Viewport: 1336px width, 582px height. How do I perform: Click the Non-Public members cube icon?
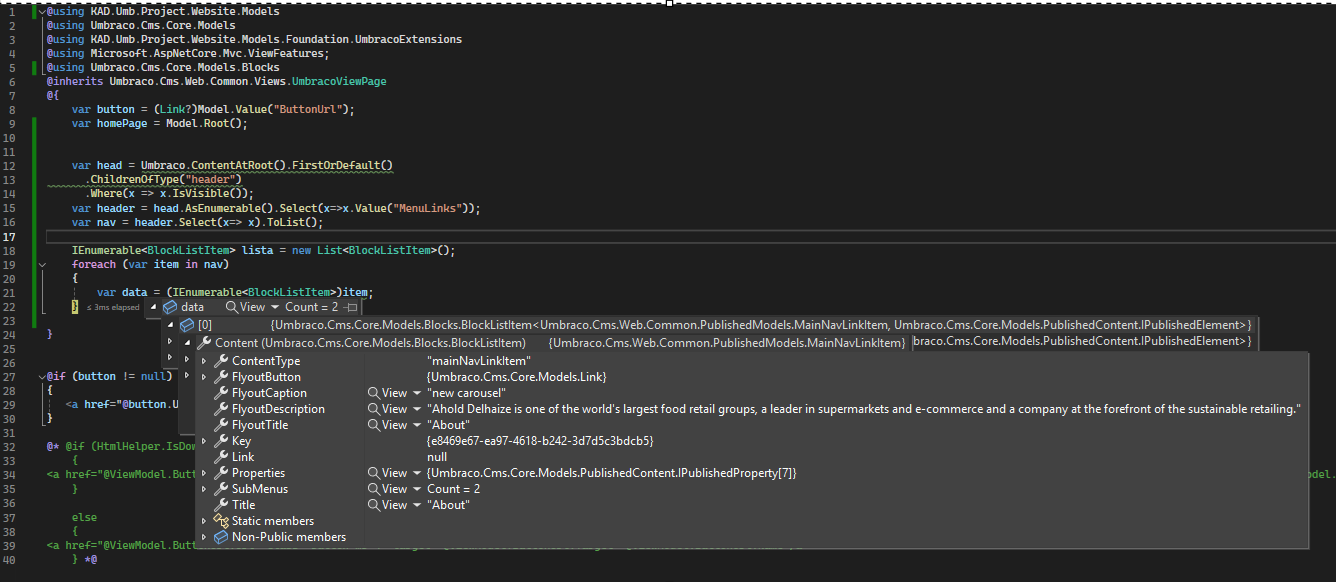click(x=221, y=537)
